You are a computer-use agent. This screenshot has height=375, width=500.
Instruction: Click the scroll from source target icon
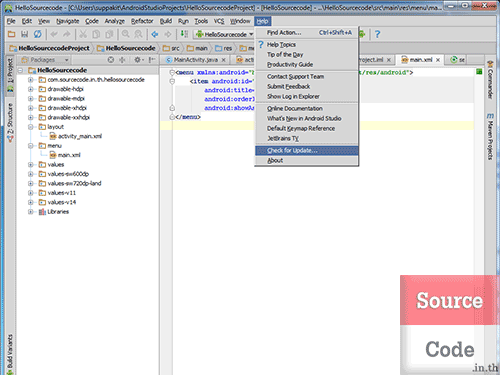tap(111, 60)
